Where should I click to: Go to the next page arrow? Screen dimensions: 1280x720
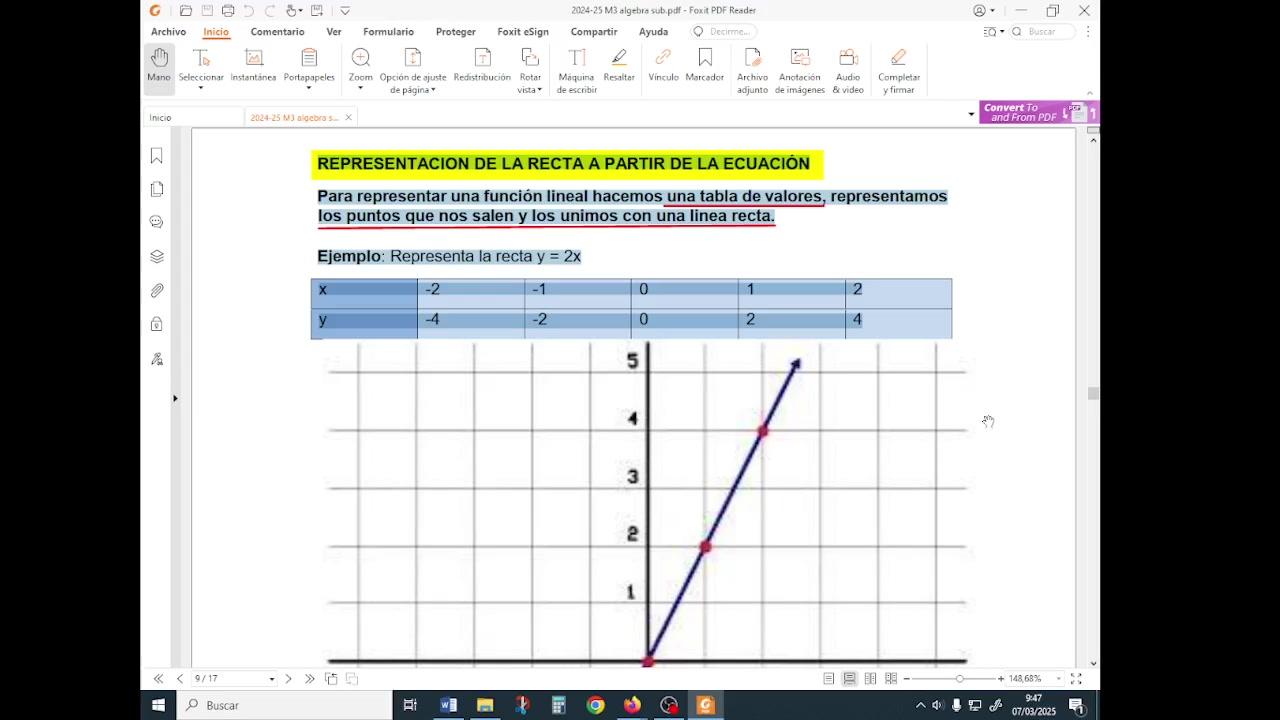click(288, 679)
